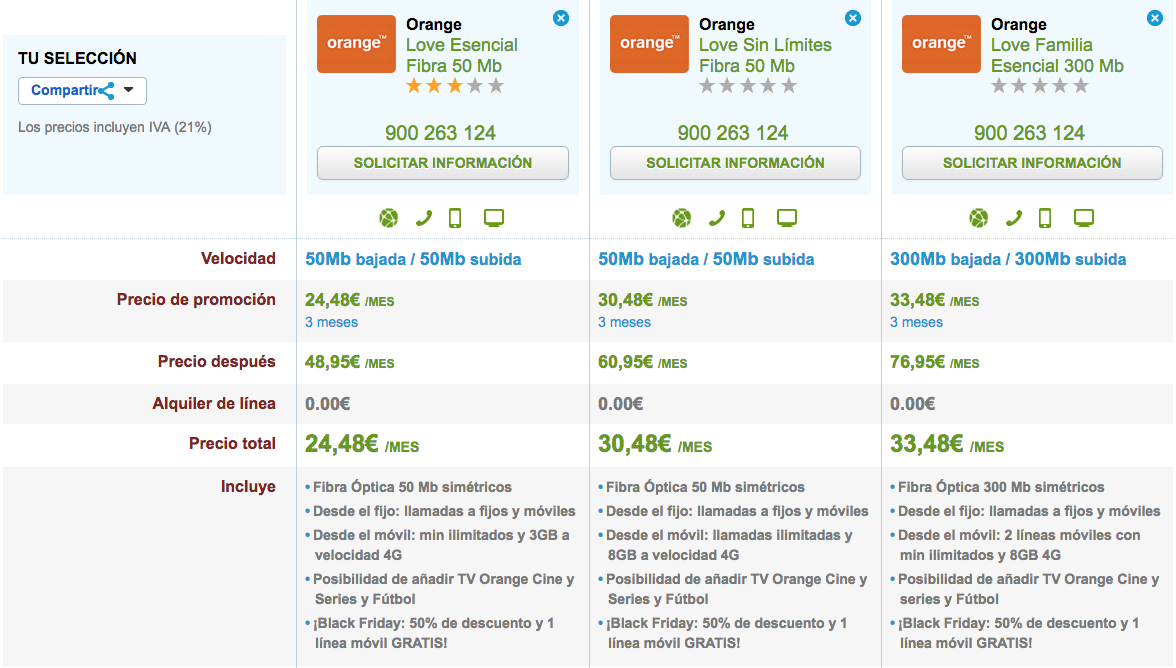Click 'TU SELECCIÓN' heading
Screen dimensions: 1176x668
[x=77, y=58]
